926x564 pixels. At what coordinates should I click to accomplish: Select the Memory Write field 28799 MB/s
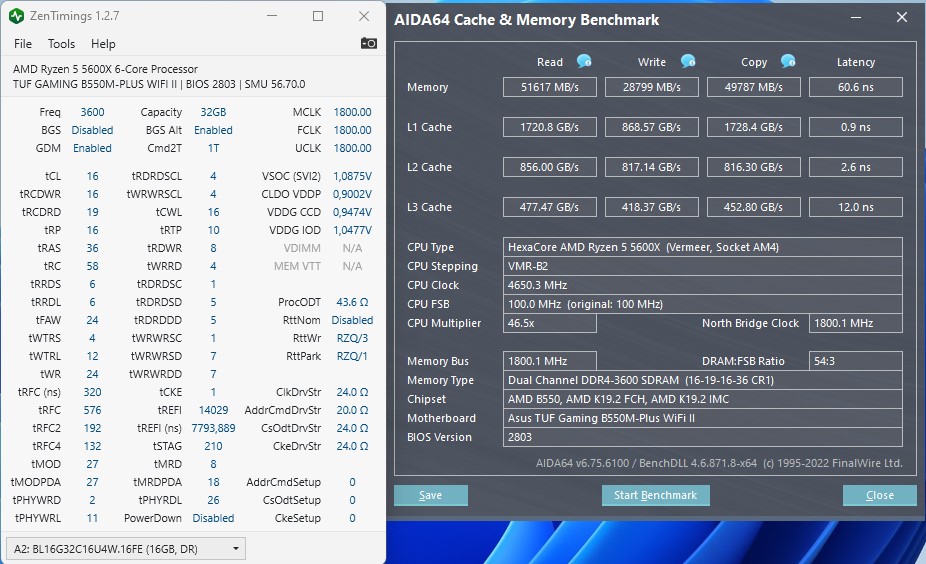coord(651,87)
